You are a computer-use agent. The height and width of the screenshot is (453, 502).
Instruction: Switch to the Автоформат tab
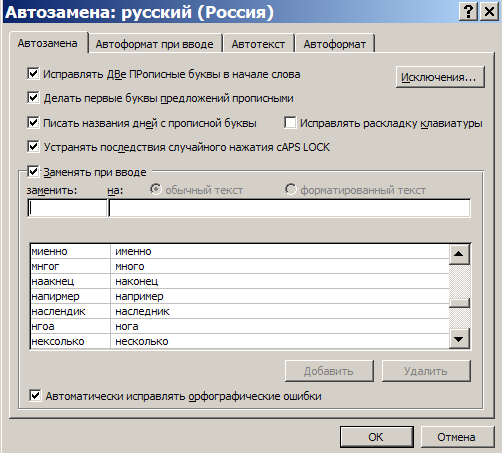tap(335, 44)
